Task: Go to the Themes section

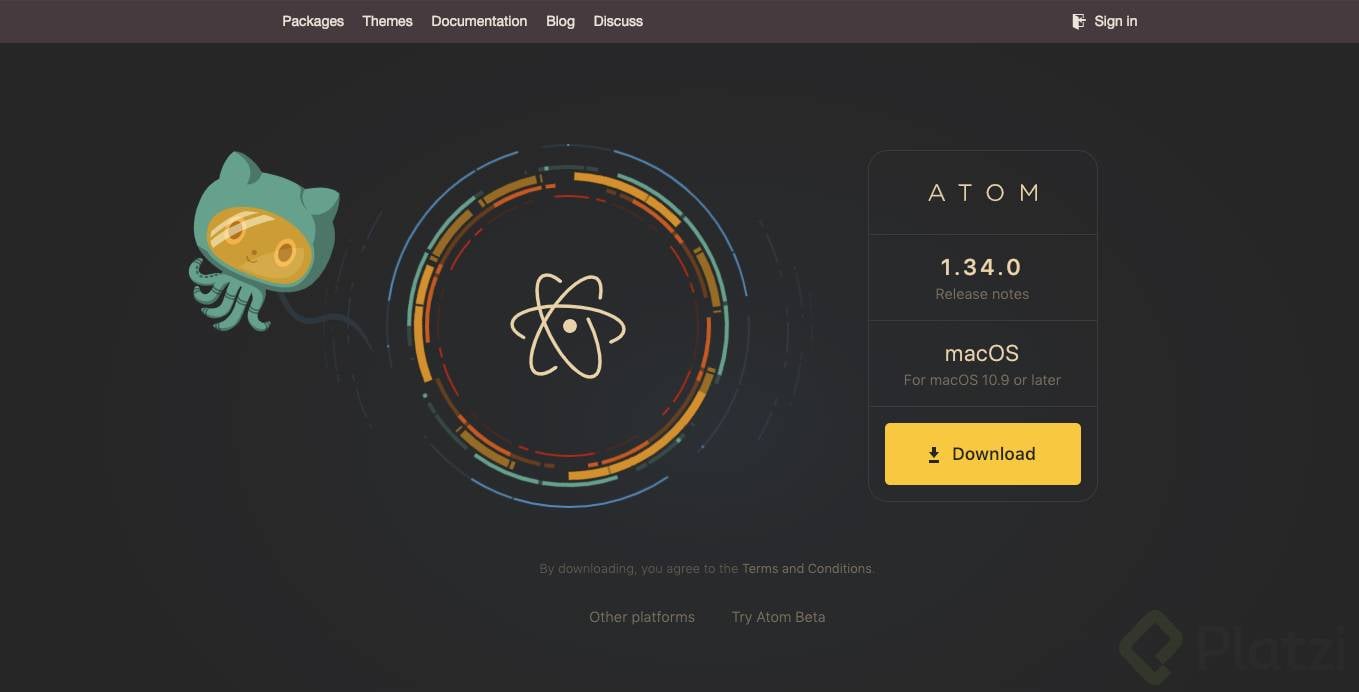Action: pos(387,21)
